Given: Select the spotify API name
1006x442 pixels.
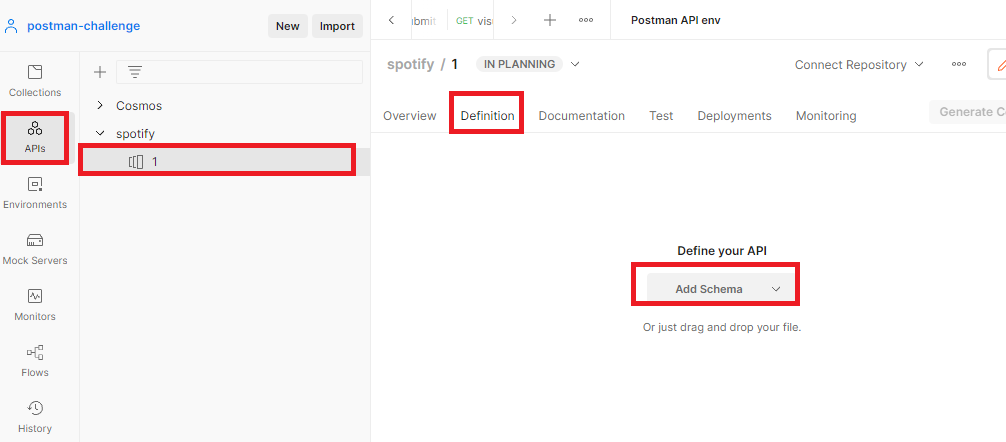Looking at the screenshot, I should (135, 133).
